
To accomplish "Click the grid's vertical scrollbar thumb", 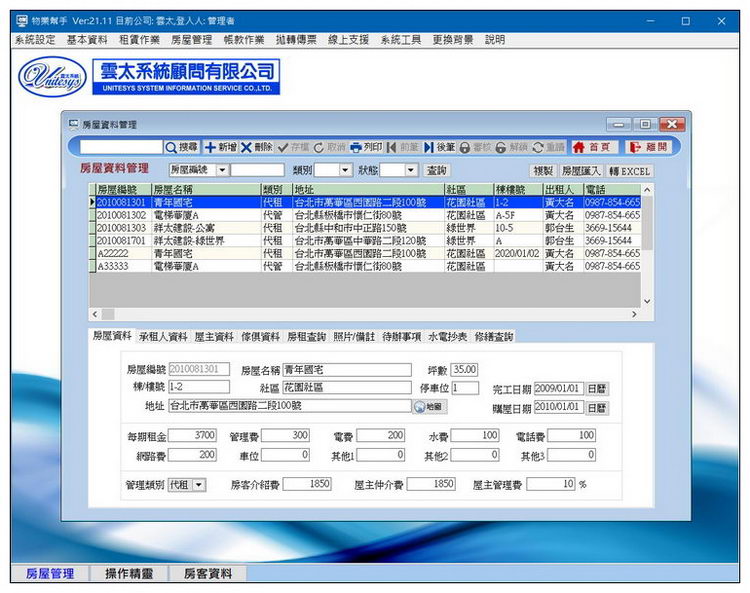I will [647, 222].
